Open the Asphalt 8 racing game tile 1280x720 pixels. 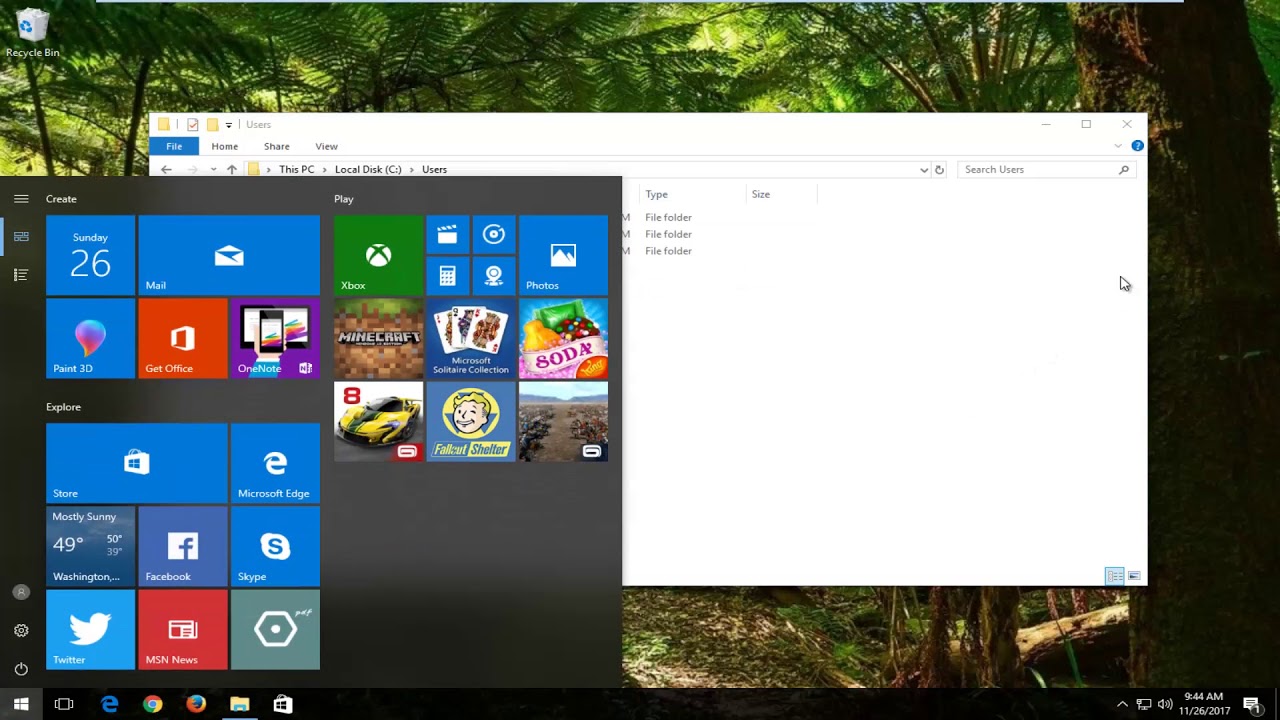(x=378, y=421)
